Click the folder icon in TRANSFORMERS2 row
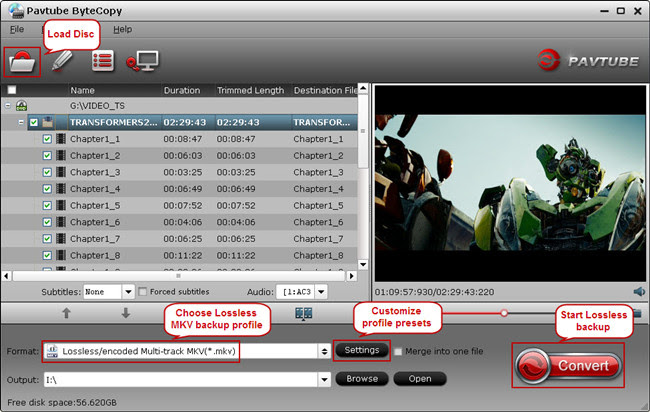The image size is (650, 412). click(x=48, y=122)
